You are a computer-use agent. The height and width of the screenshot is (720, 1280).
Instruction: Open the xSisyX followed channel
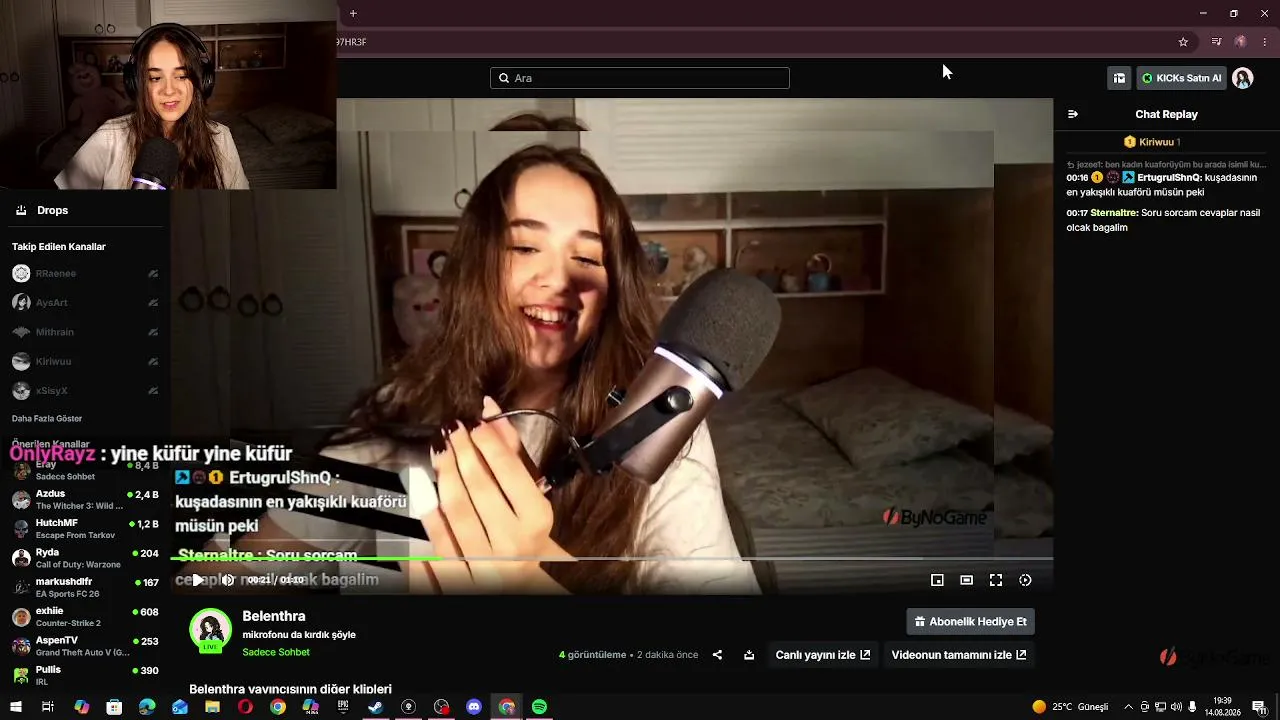pyautogui.click(x=84, y=390)
